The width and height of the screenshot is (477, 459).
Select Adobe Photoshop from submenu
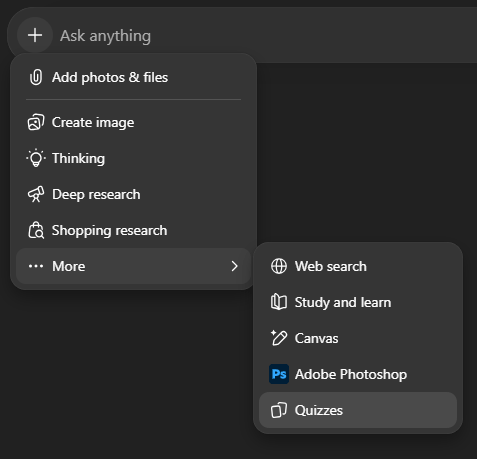358,374
